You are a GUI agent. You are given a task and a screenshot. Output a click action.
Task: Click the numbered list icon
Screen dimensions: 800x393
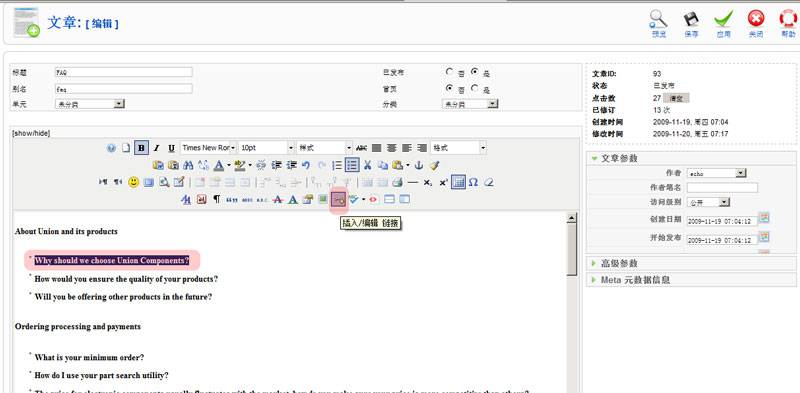coord(337,165)
